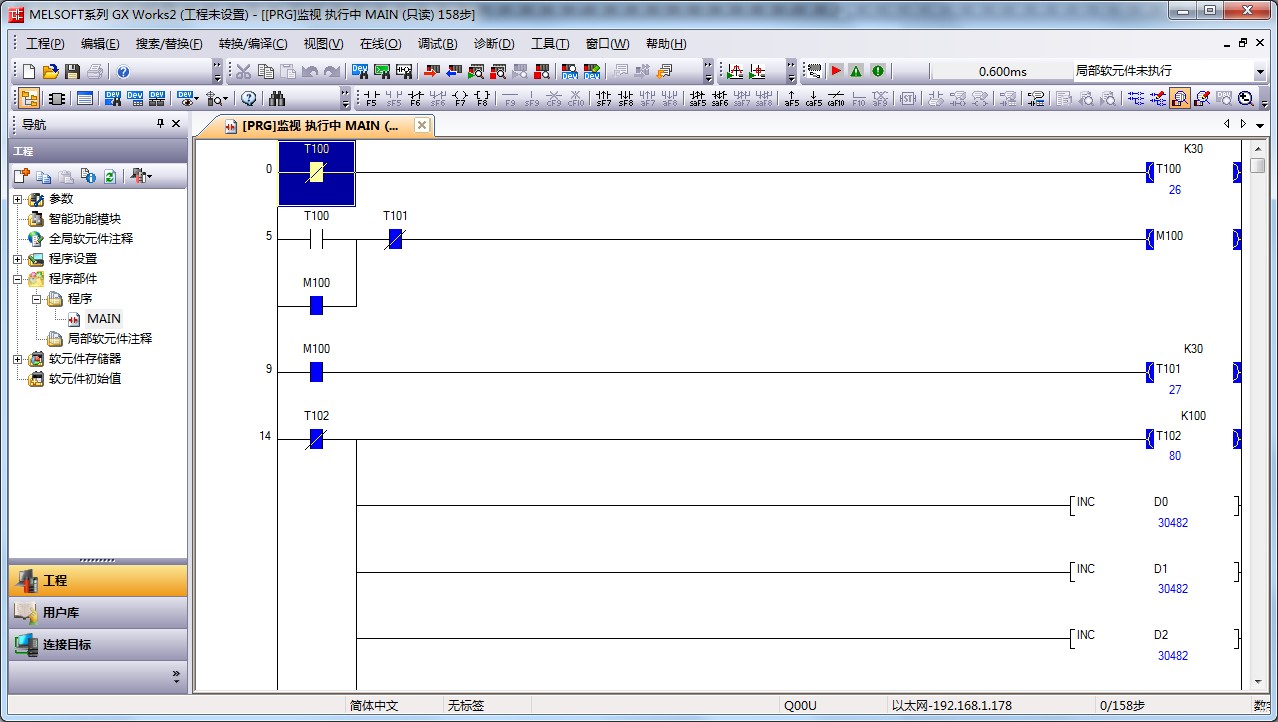Open the 诊断(D) menu
Screen dimensions: 1278x722
pyautogui.click(x=494, y=44)
